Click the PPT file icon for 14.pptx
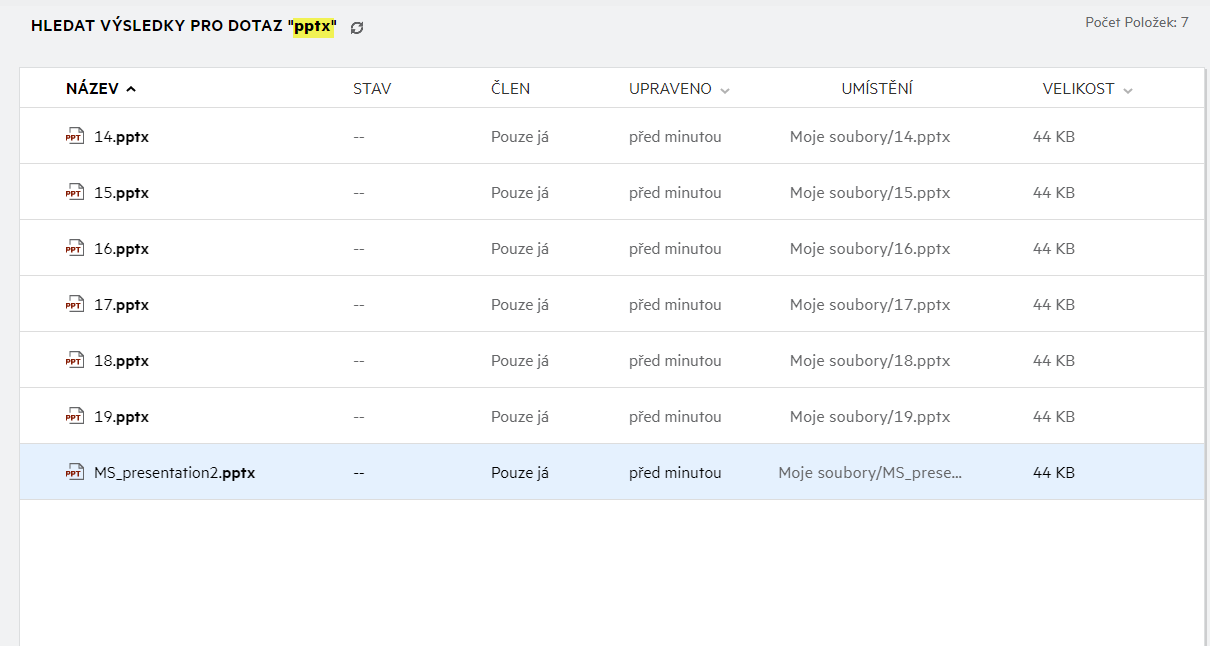Screen dimensions: 1210x646 tap(75, 136)
